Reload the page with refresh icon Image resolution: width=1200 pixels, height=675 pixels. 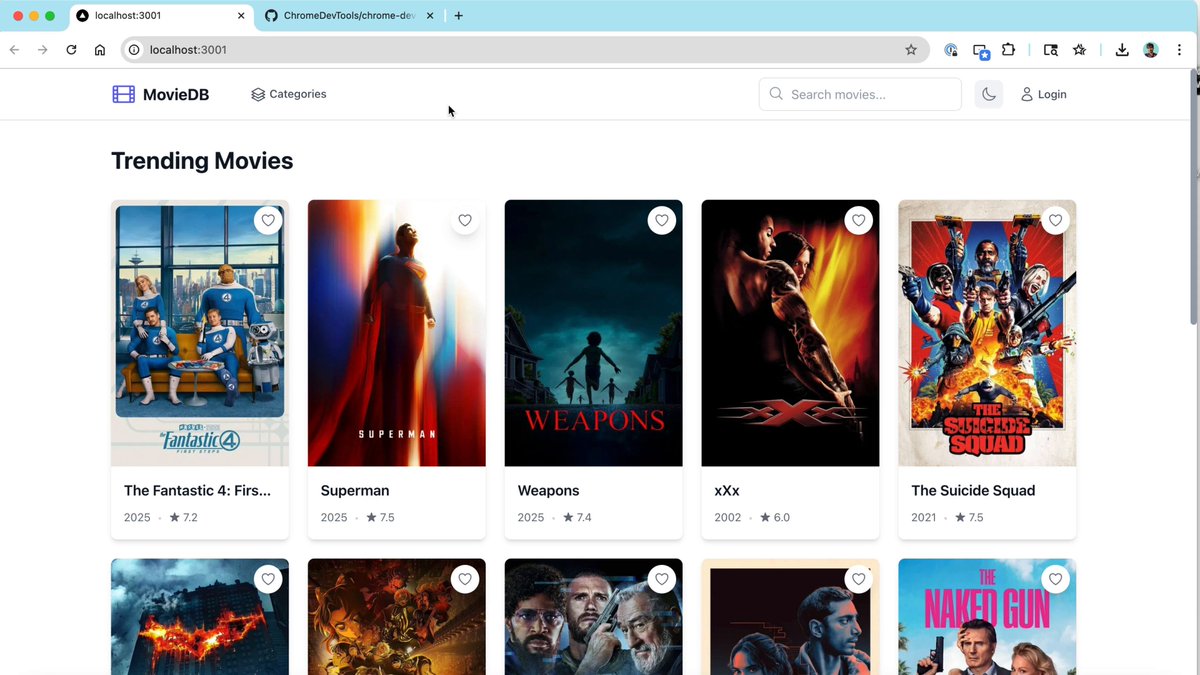[x=71, y=49]
